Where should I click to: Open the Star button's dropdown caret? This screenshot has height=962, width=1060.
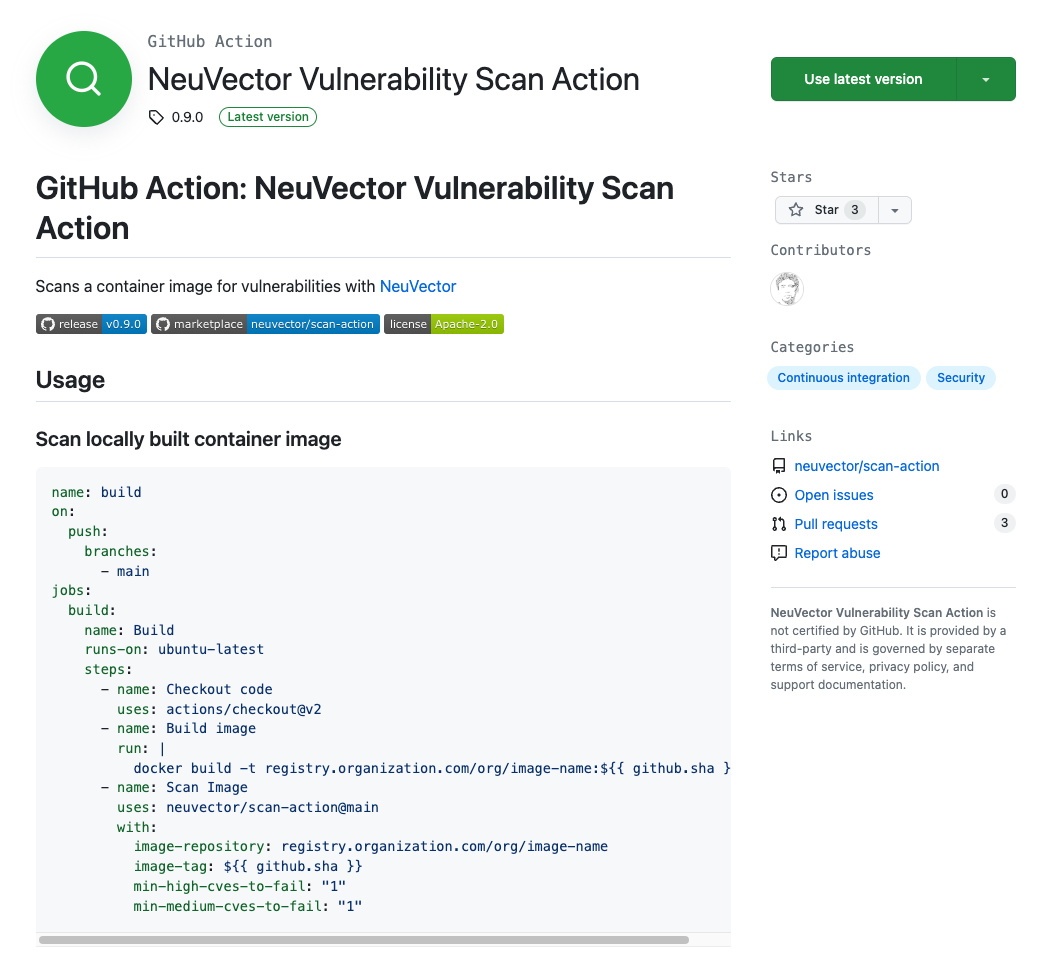tap(894, 210)
